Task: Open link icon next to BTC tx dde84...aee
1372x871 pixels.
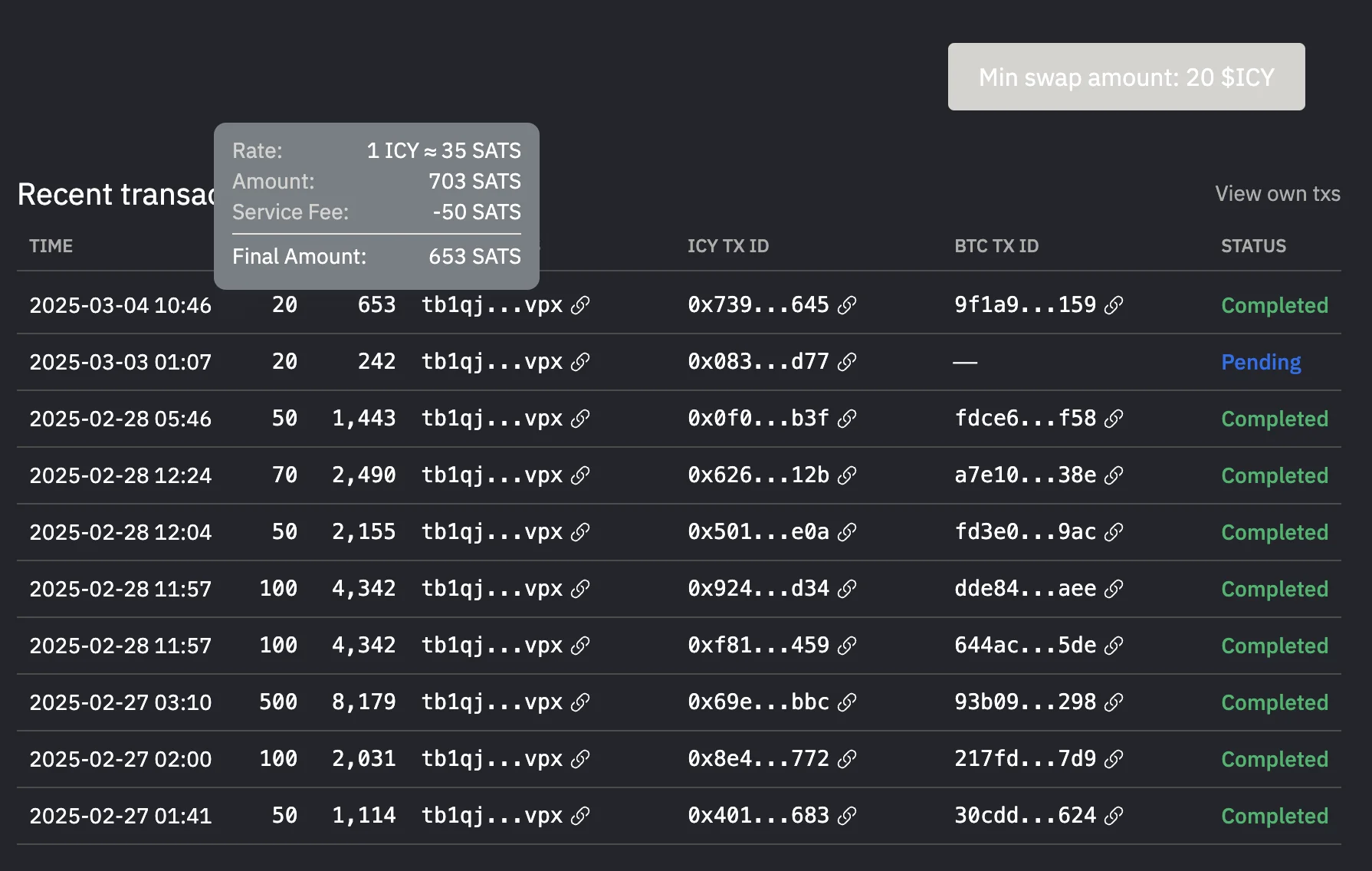Action: coord(1114,589)
